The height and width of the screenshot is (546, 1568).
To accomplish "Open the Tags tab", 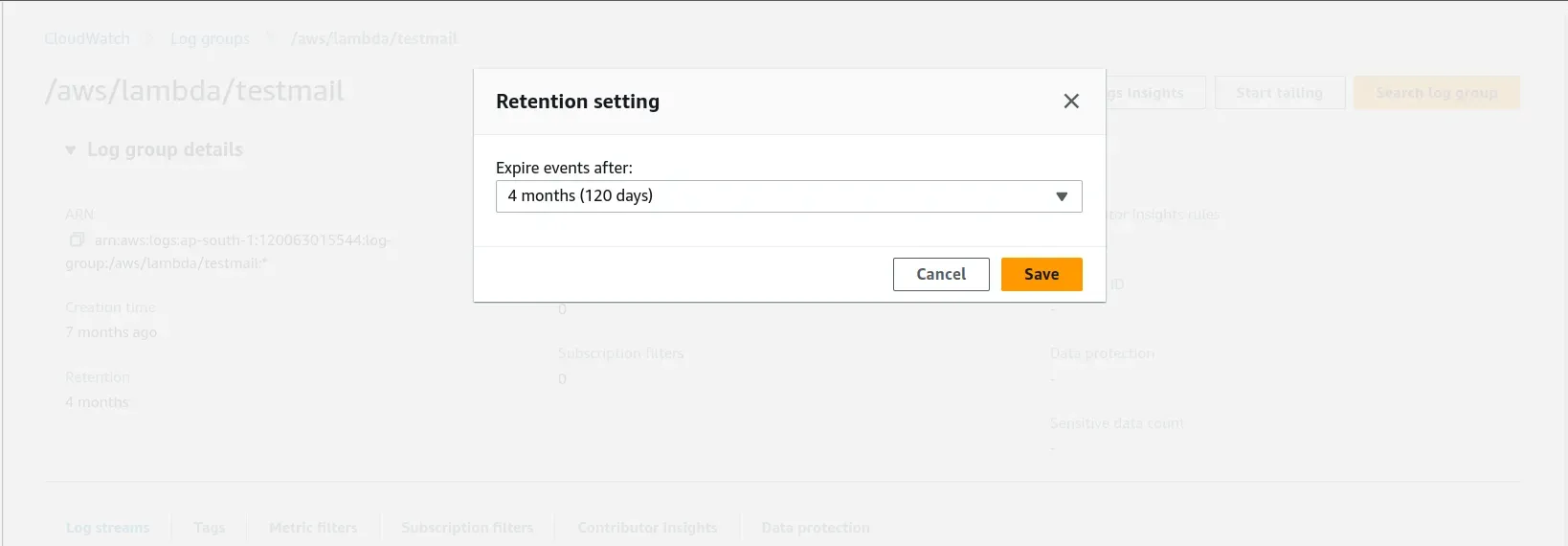I will point(210,528).
